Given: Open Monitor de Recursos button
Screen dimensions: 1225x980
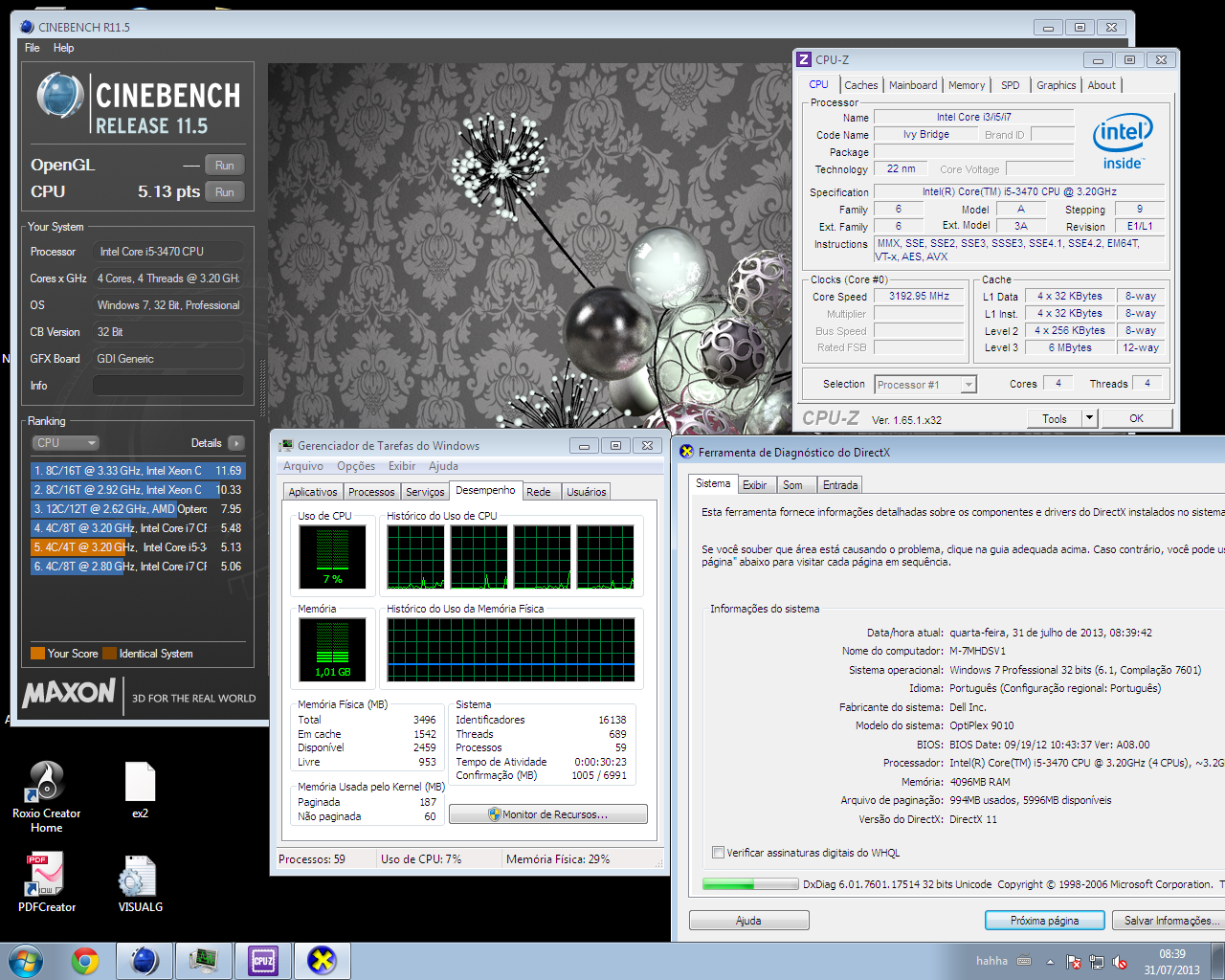Looking at the screenshot, I should [x=548, y=814].
